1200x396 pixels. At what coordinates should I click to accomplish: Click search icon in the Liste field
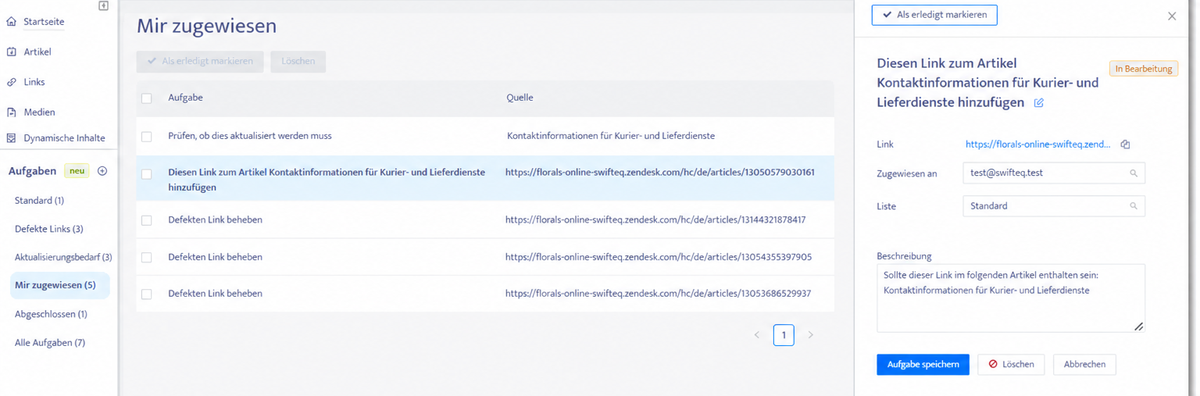[x=1134, y=206]
